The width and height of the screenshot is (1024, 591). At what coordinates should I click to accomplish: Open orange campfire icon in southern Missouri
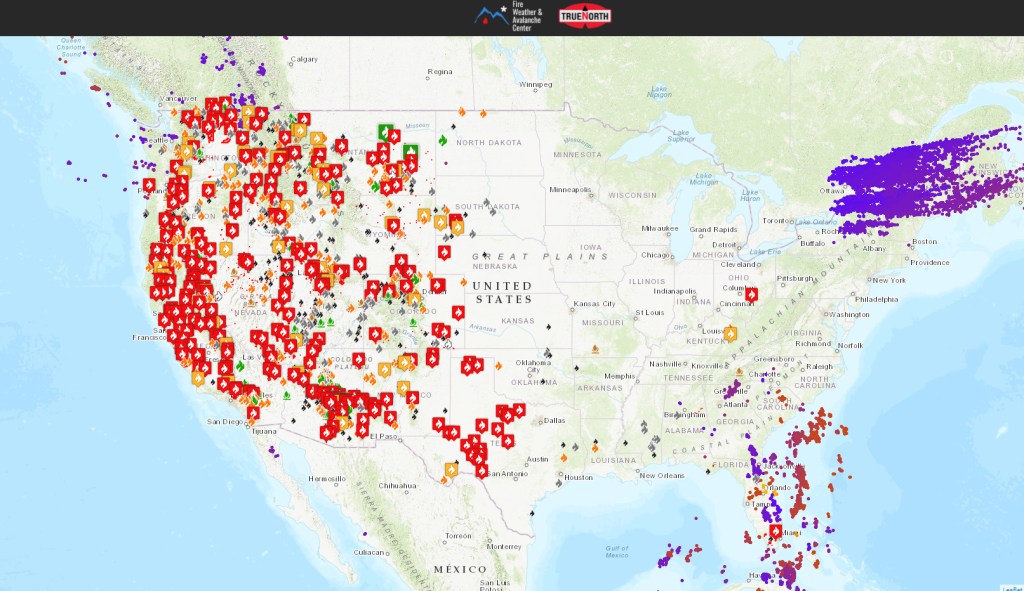pos(596,350)
